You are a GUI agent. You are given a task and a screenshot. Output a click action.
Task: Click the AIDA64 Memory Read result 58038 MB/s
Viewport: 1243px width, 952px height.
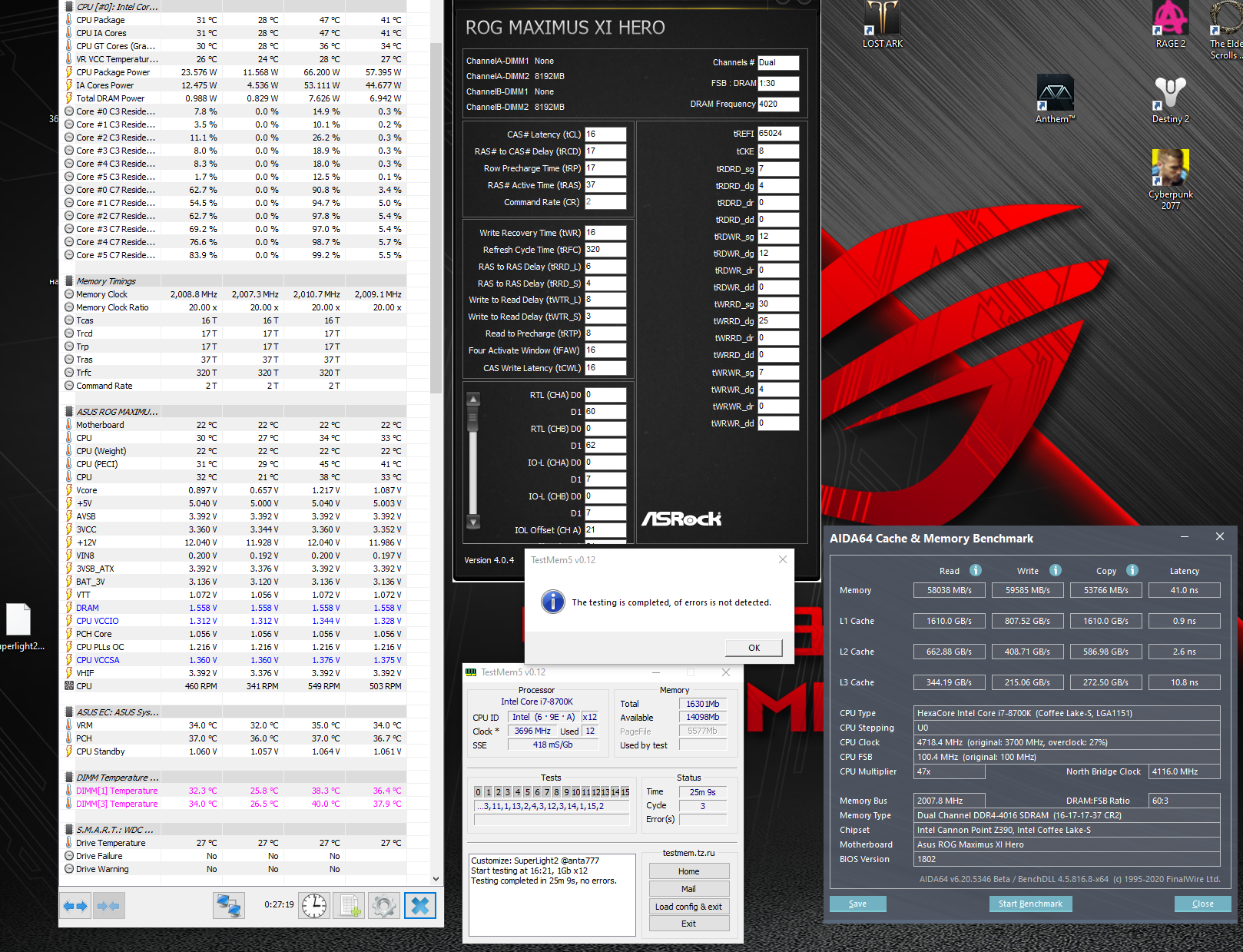950,590
